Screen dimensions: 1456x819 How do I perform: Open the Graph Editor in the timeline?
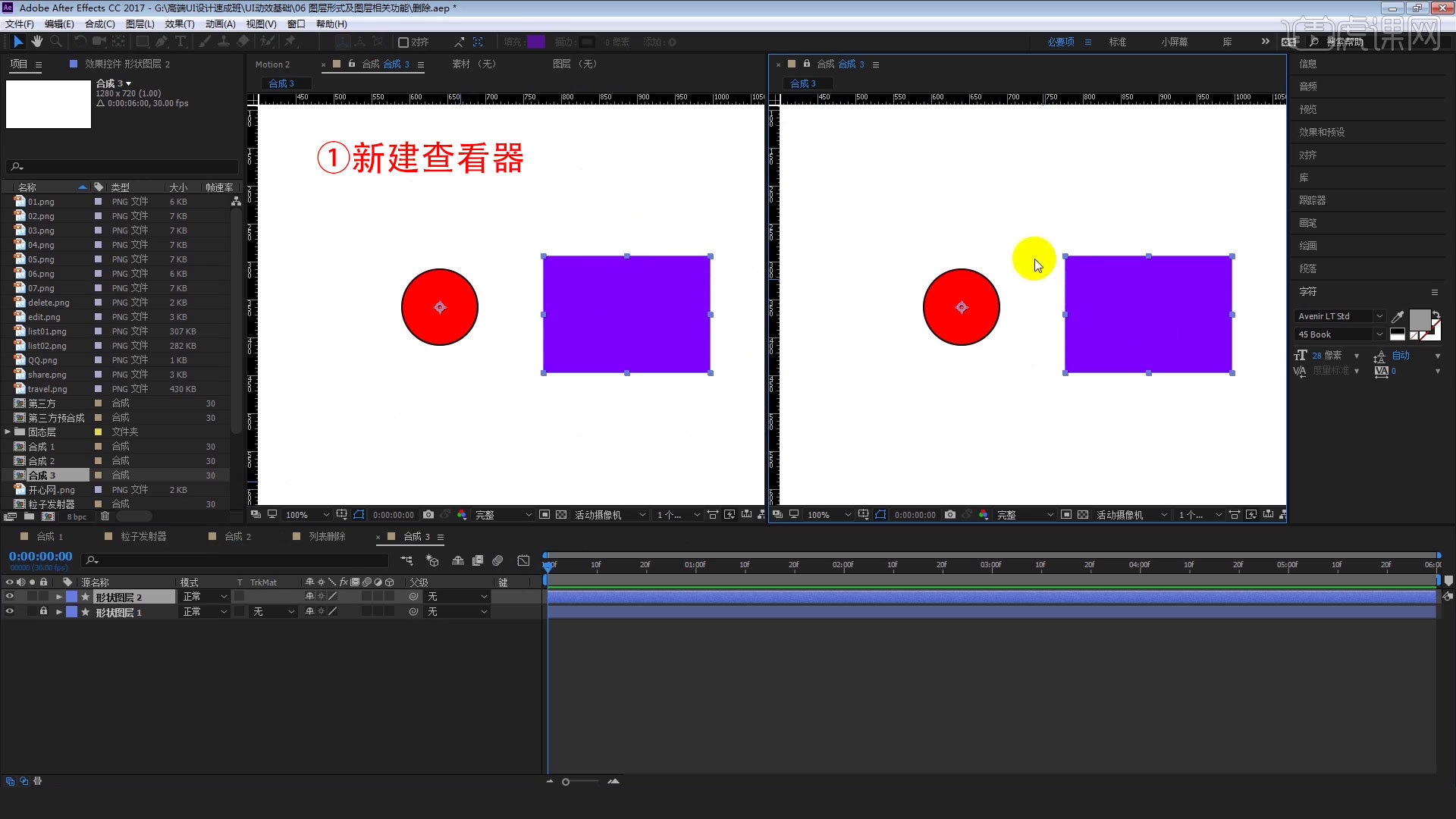[523, 560]
